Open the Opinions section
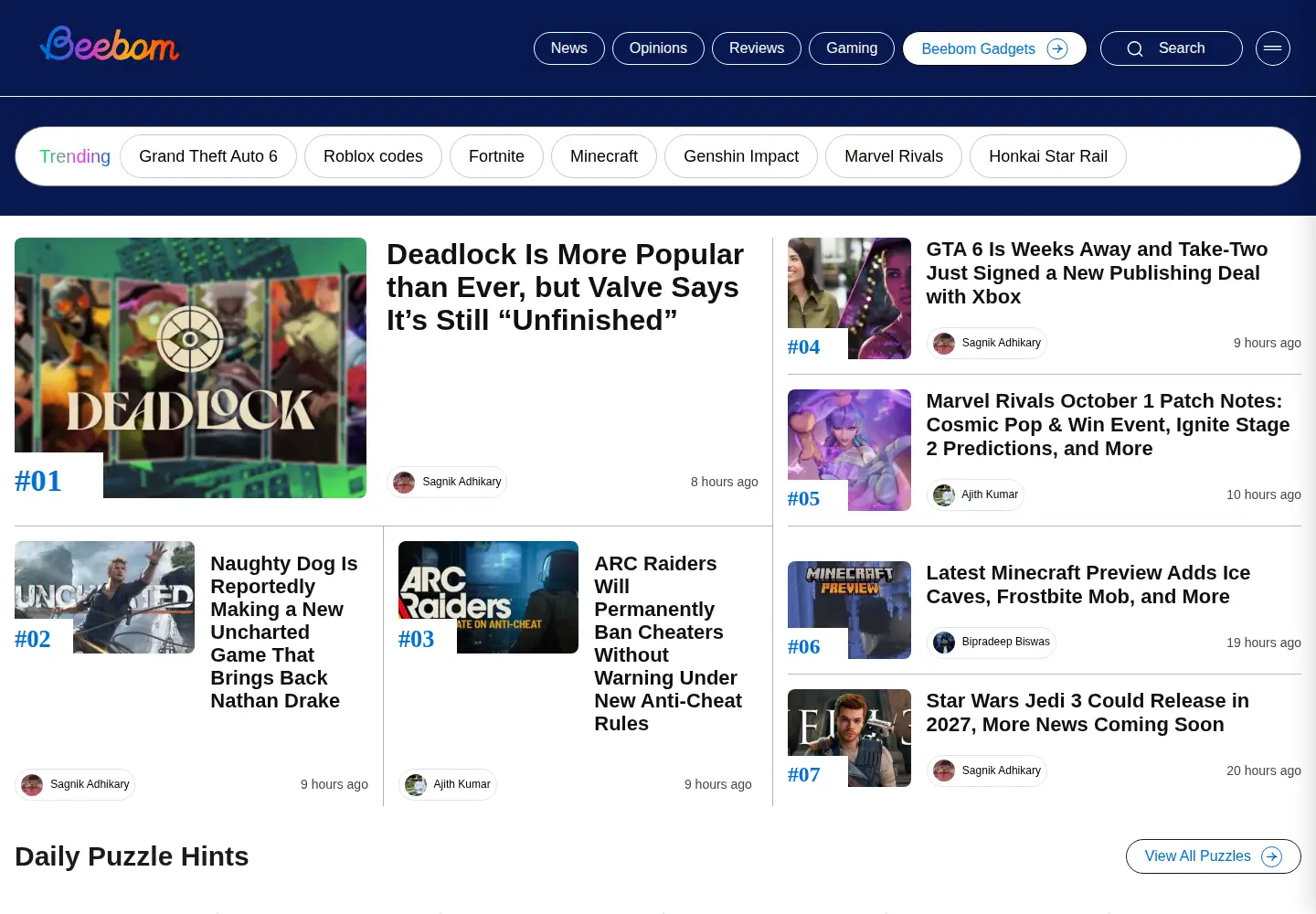Viewport: 1316px width, 914px height. pyautogui.click(x=658, y=48)
